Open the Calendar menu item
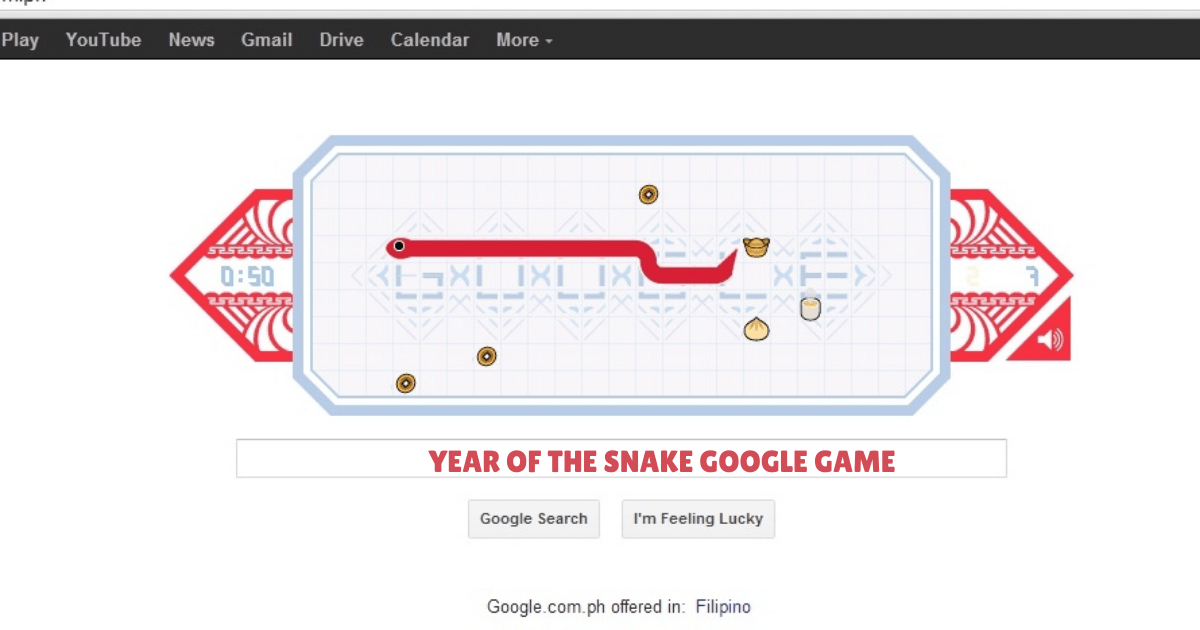The image size is (1200, 630). point(429,40)
